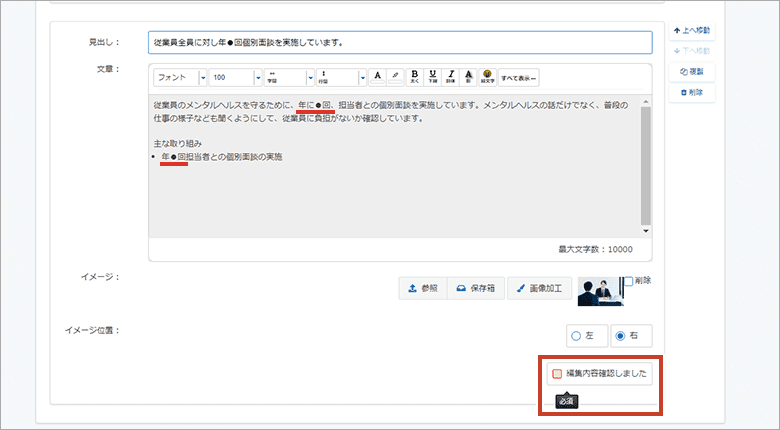Click the 複製 duplicate block button
Screen dimensions: 780x430
click(691, 72)
